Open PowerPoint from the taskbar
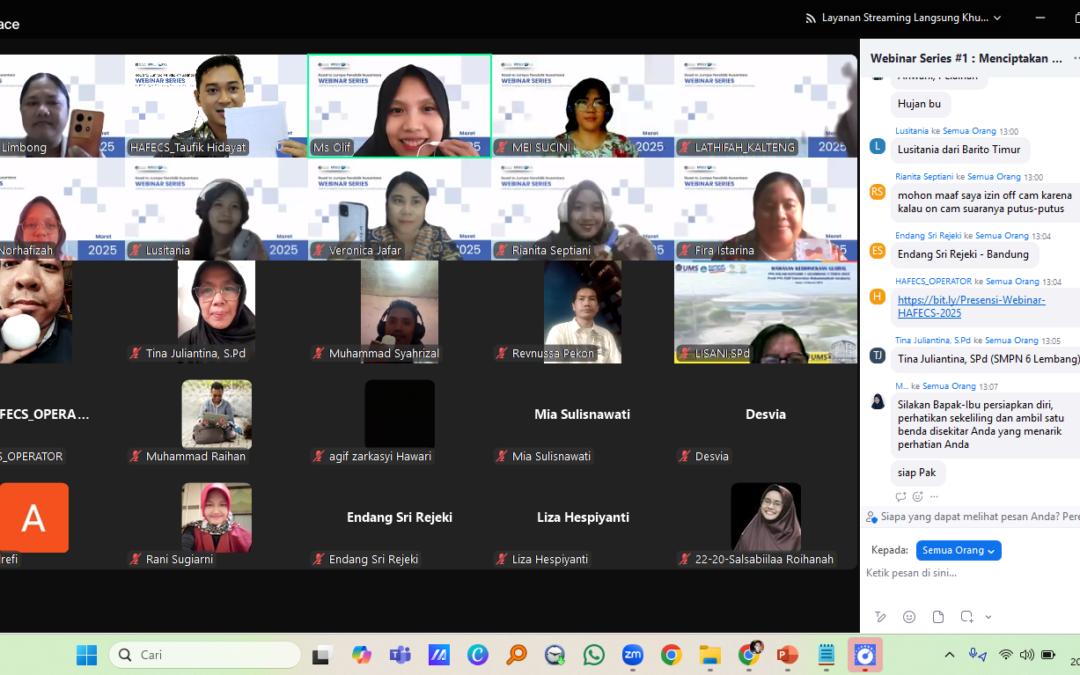Viewport: 1080px width, 675px height. tap(787, 655)
